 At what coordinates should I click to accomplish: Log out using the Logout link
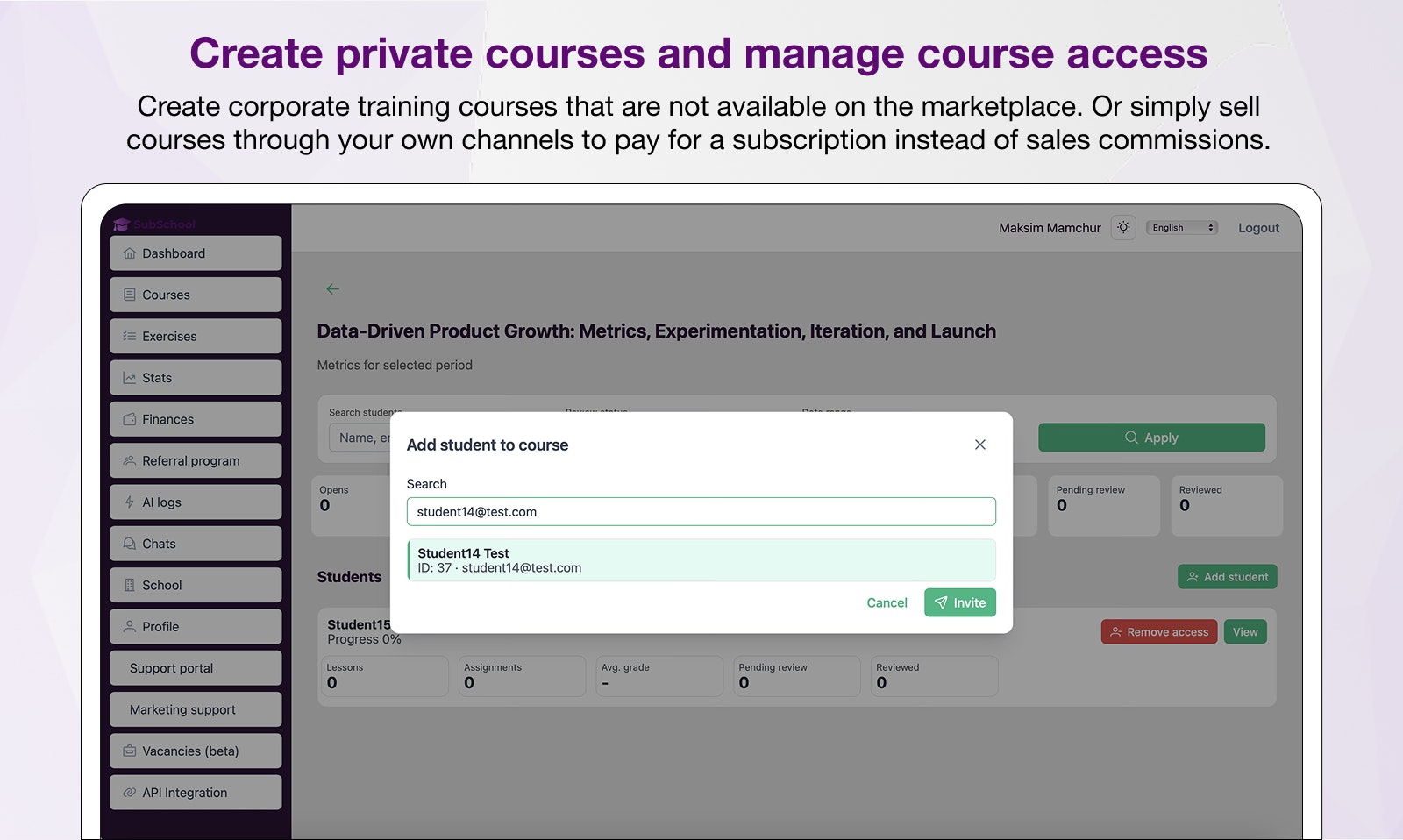point(1258,228)
